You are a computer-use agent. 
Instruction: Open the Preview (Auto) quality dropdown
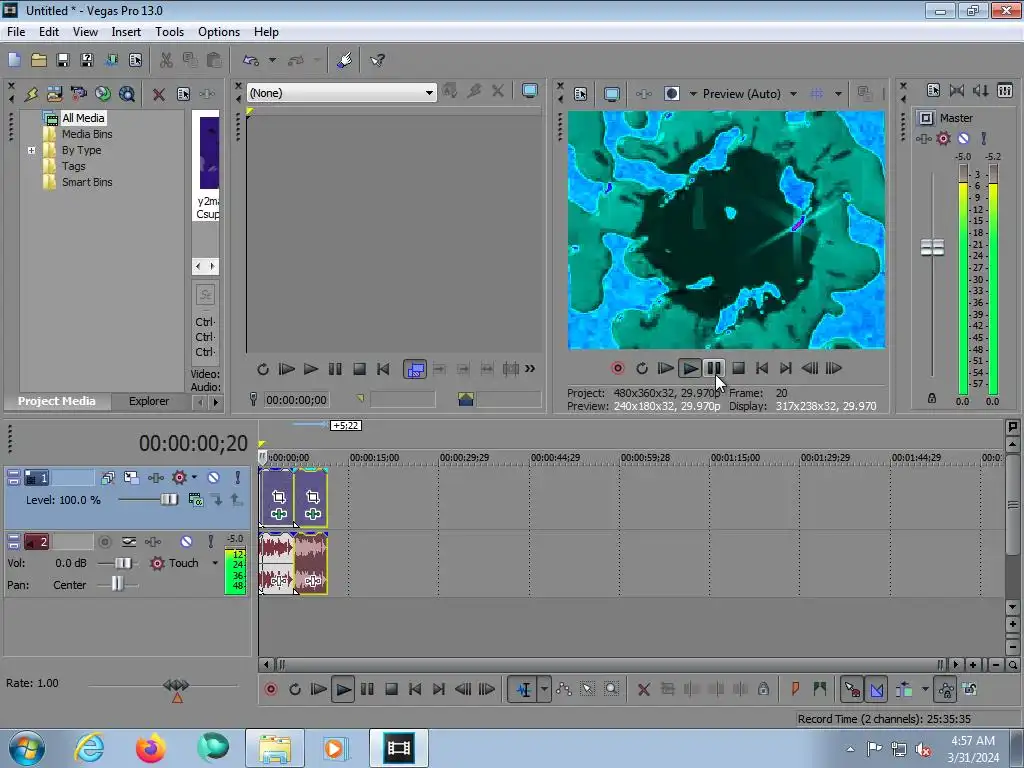tap(793, 94)
